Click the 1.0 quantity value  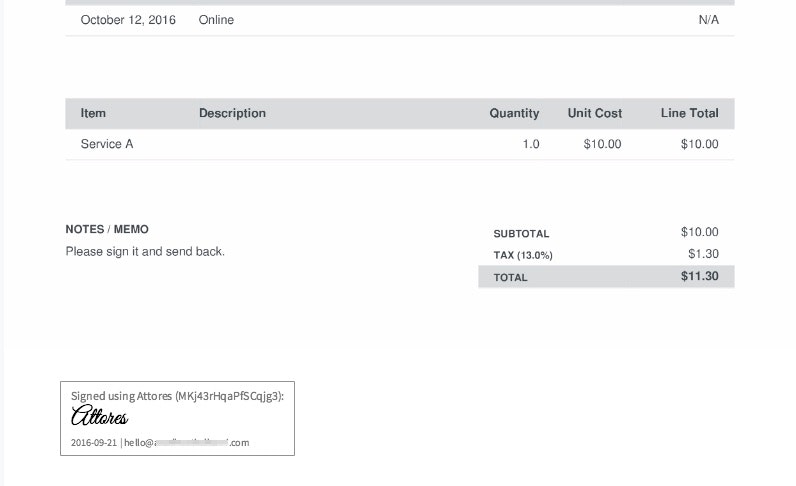pos(530,144)
